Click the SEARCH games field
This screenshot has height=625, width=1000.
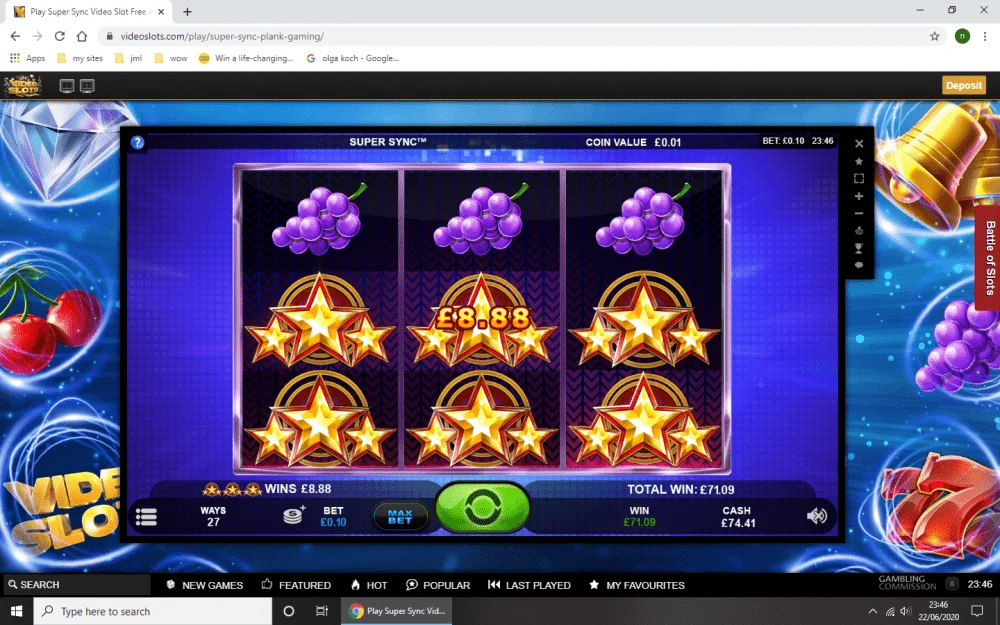pos(77,585)
